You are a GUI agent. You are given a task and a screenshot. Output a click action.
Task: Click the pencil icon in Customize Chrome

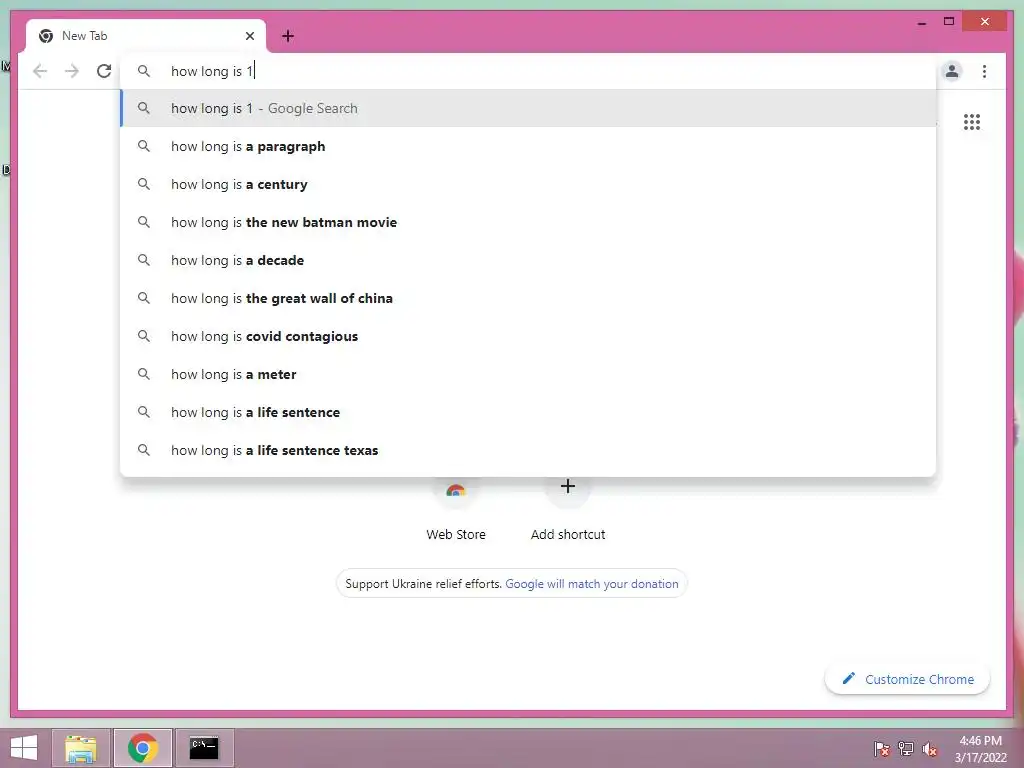click(848, 679)
